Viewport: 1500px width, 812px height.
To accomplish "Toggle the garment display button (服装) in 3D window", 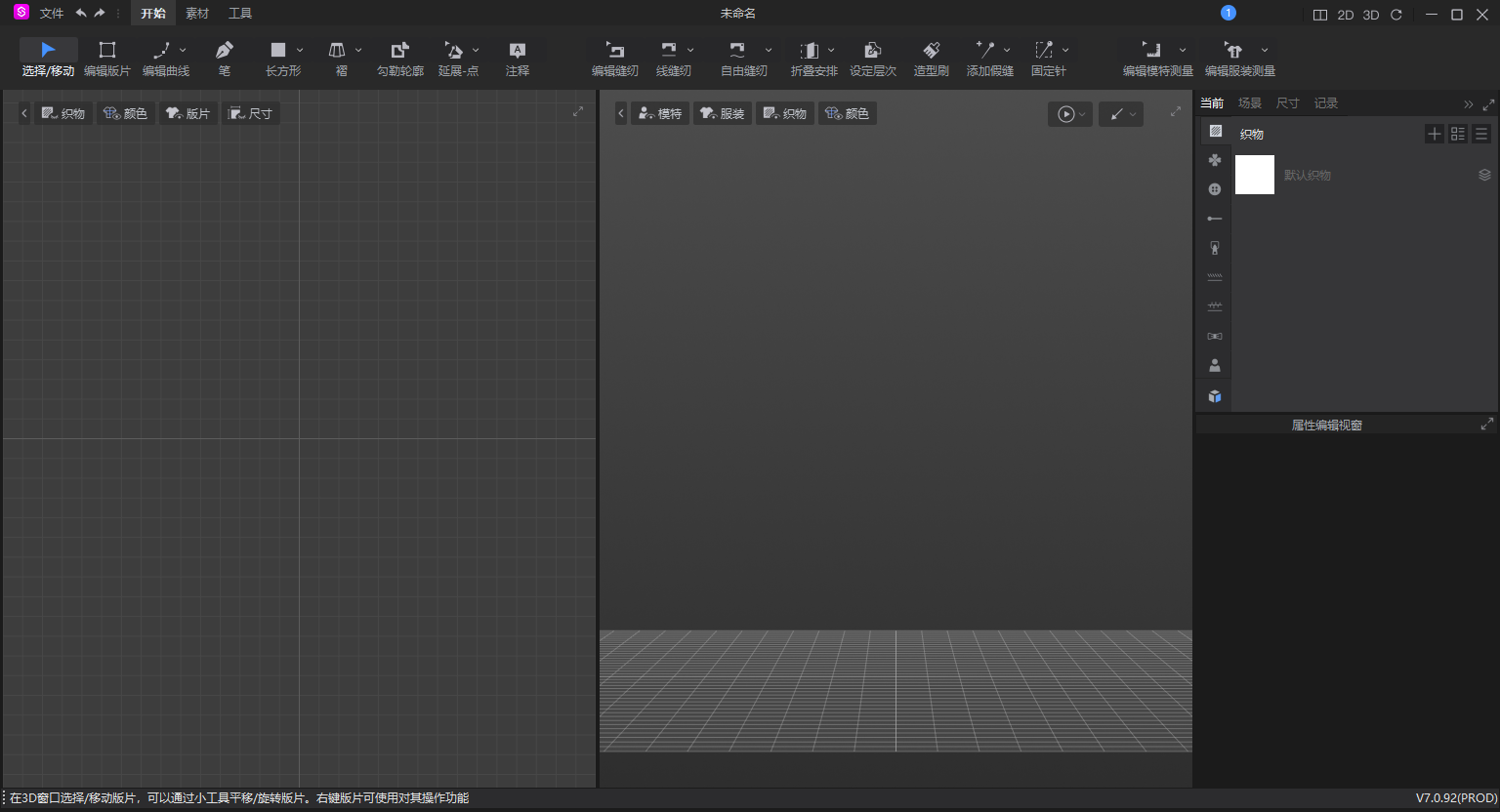I will pyautogui.click(x=723, y=112).
